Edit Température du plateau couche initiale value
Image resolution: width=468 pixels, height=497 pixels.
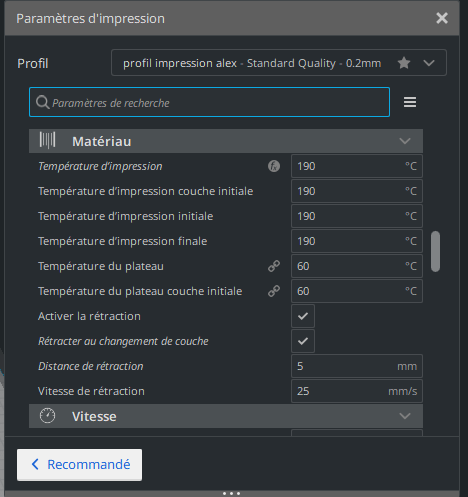[357, 291]
